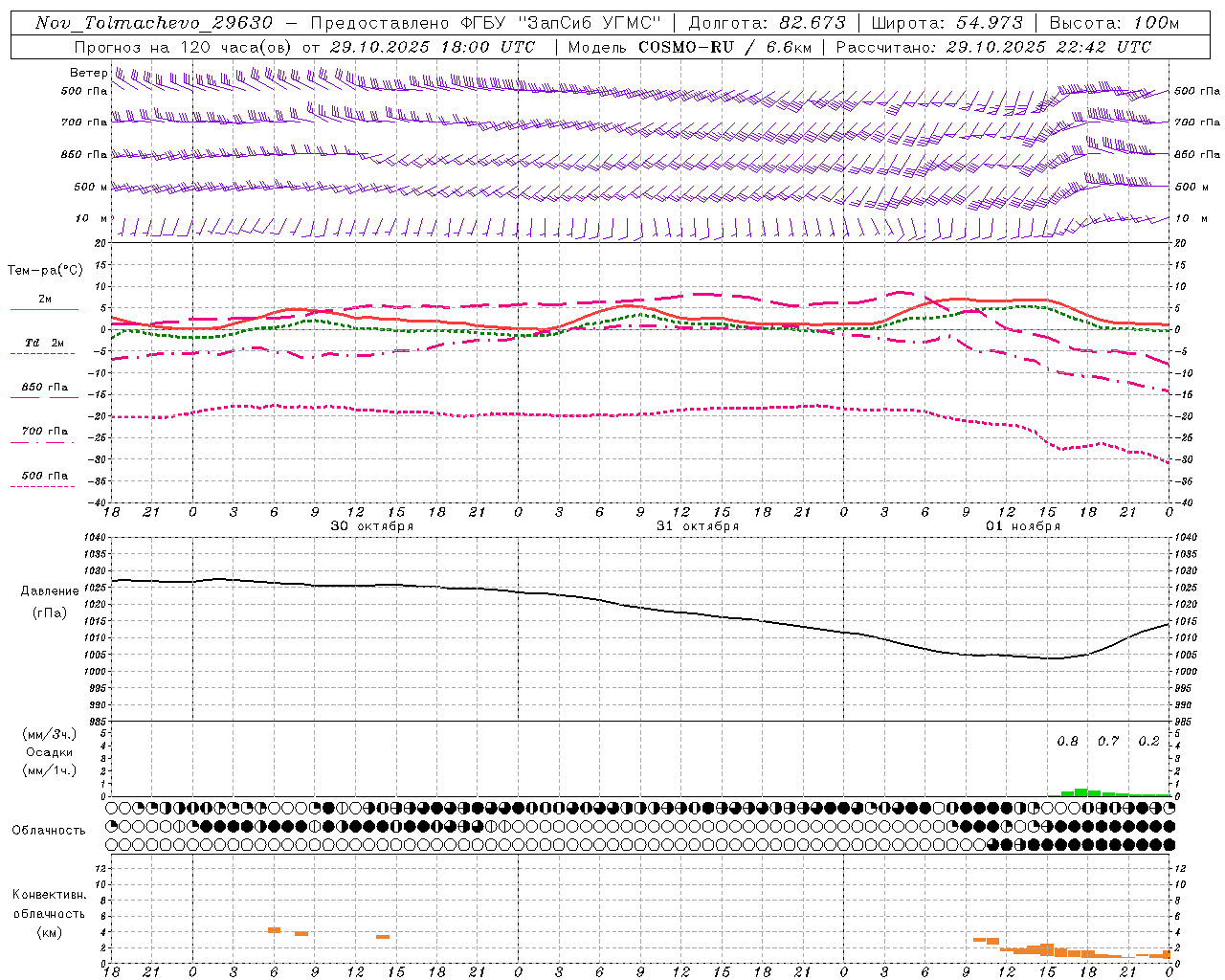
Task: Select the 2м temperature legend entry
Action: pyautogui.click(x=45, y=300)
